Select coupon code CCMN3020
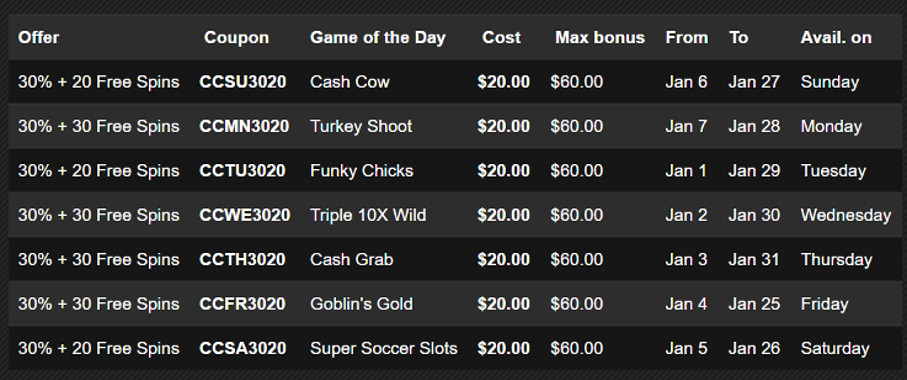907x380 pixels. 244,127
